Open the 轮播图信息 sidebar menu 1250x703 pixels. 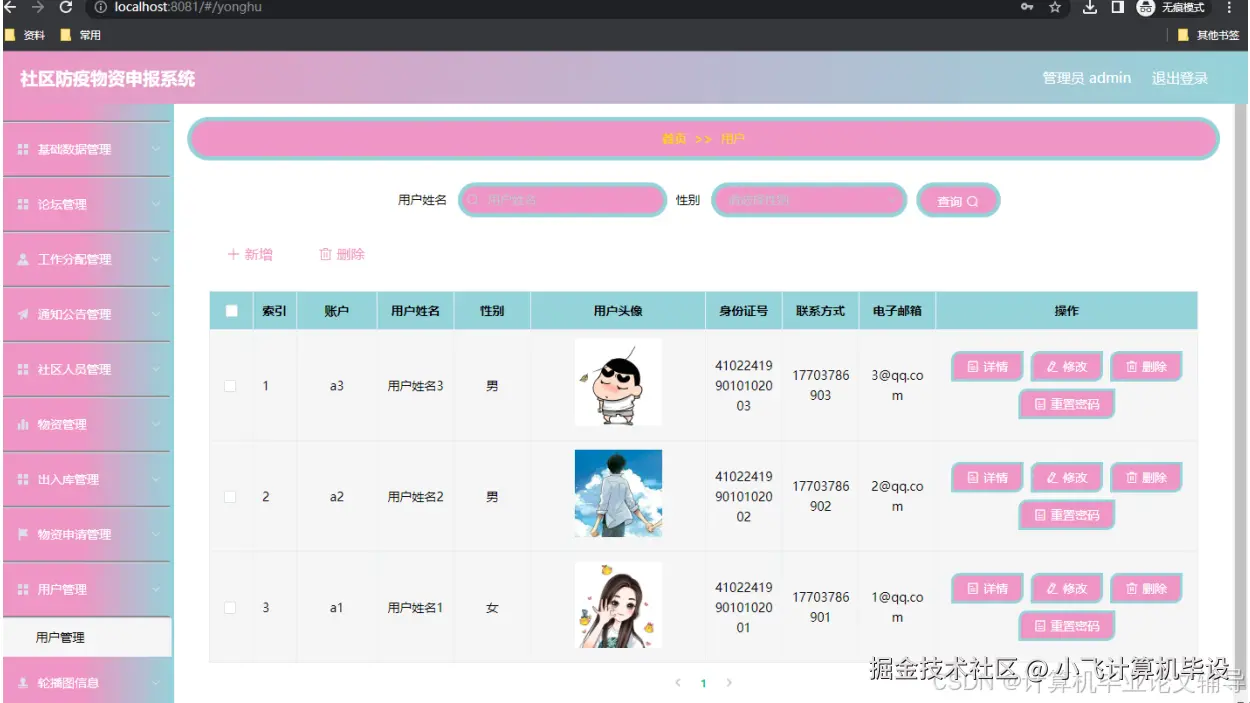(x=87, y=683)
